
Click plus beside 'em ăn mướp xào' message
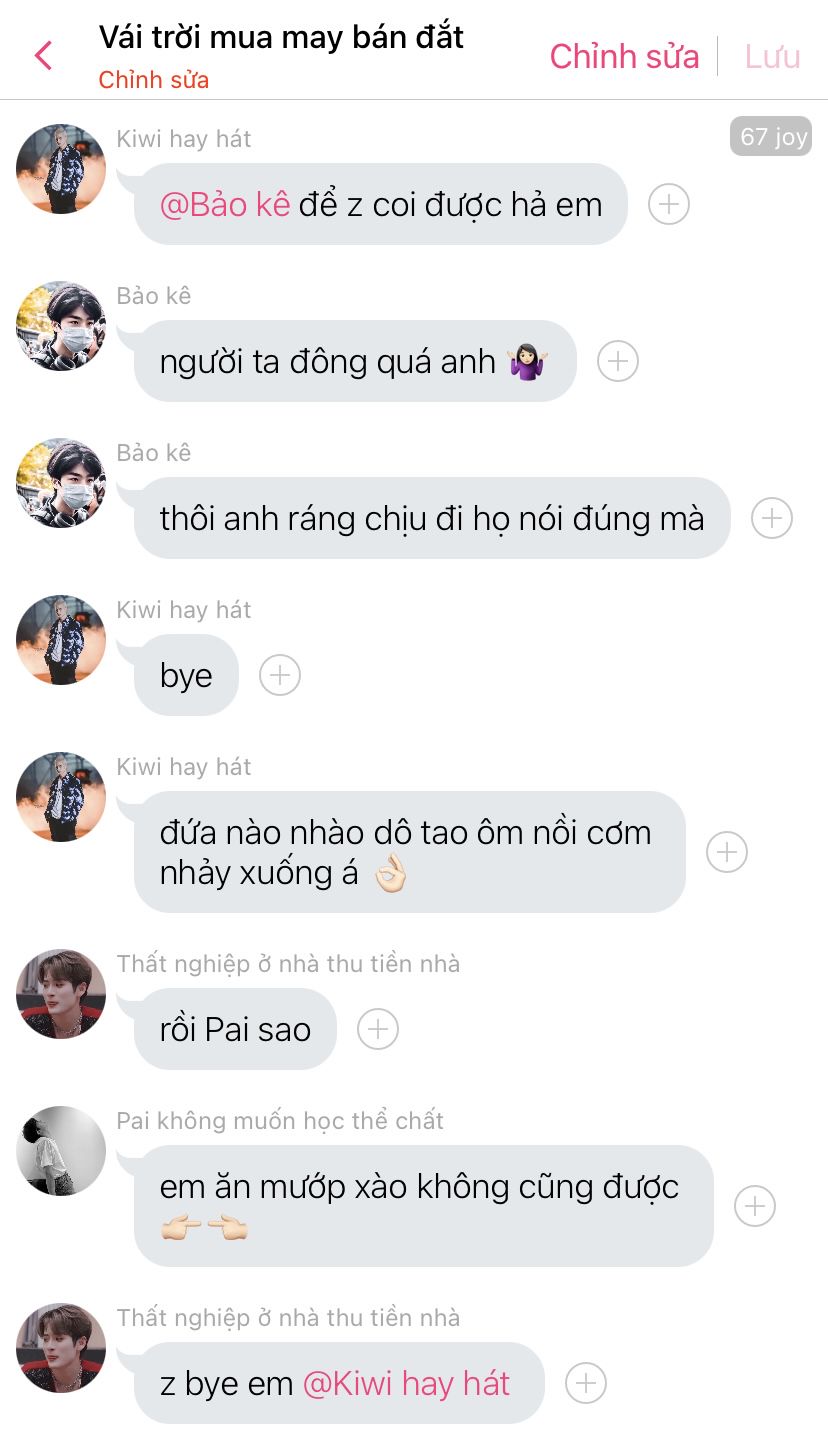[755, 1206]
